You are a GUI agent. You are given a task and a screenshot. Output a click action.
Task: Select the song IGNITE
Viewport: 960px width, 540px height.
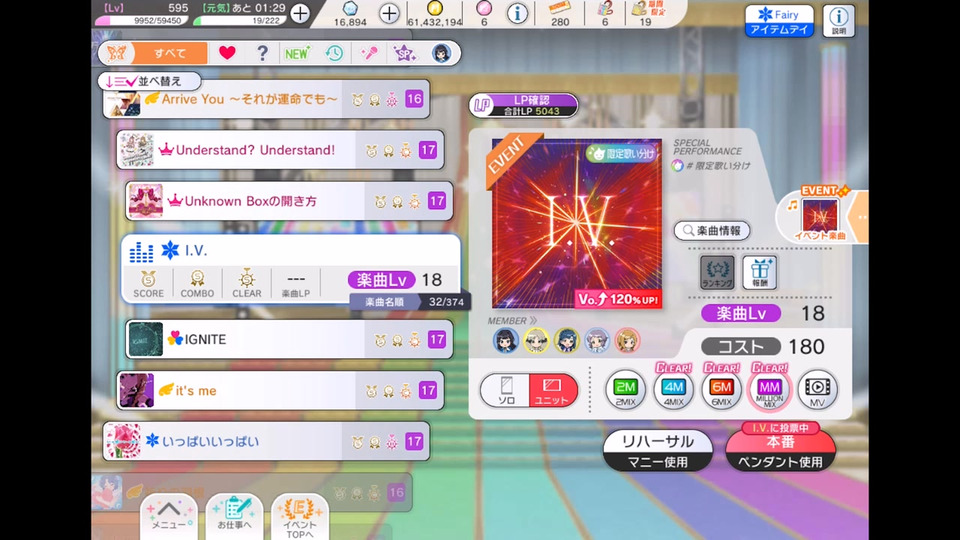(289, 339)
